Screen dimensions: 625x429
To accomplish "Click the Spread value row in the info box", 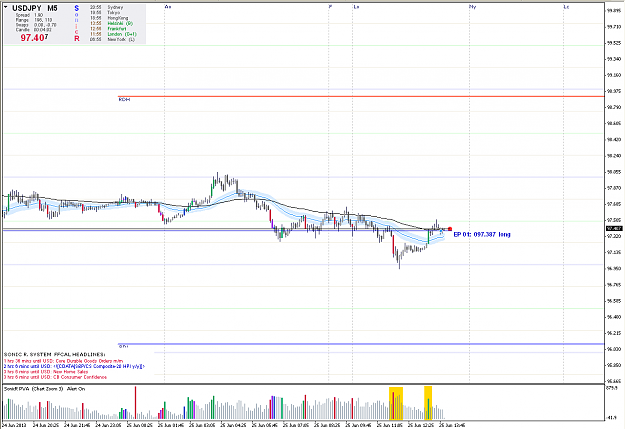I will point(29,15).
